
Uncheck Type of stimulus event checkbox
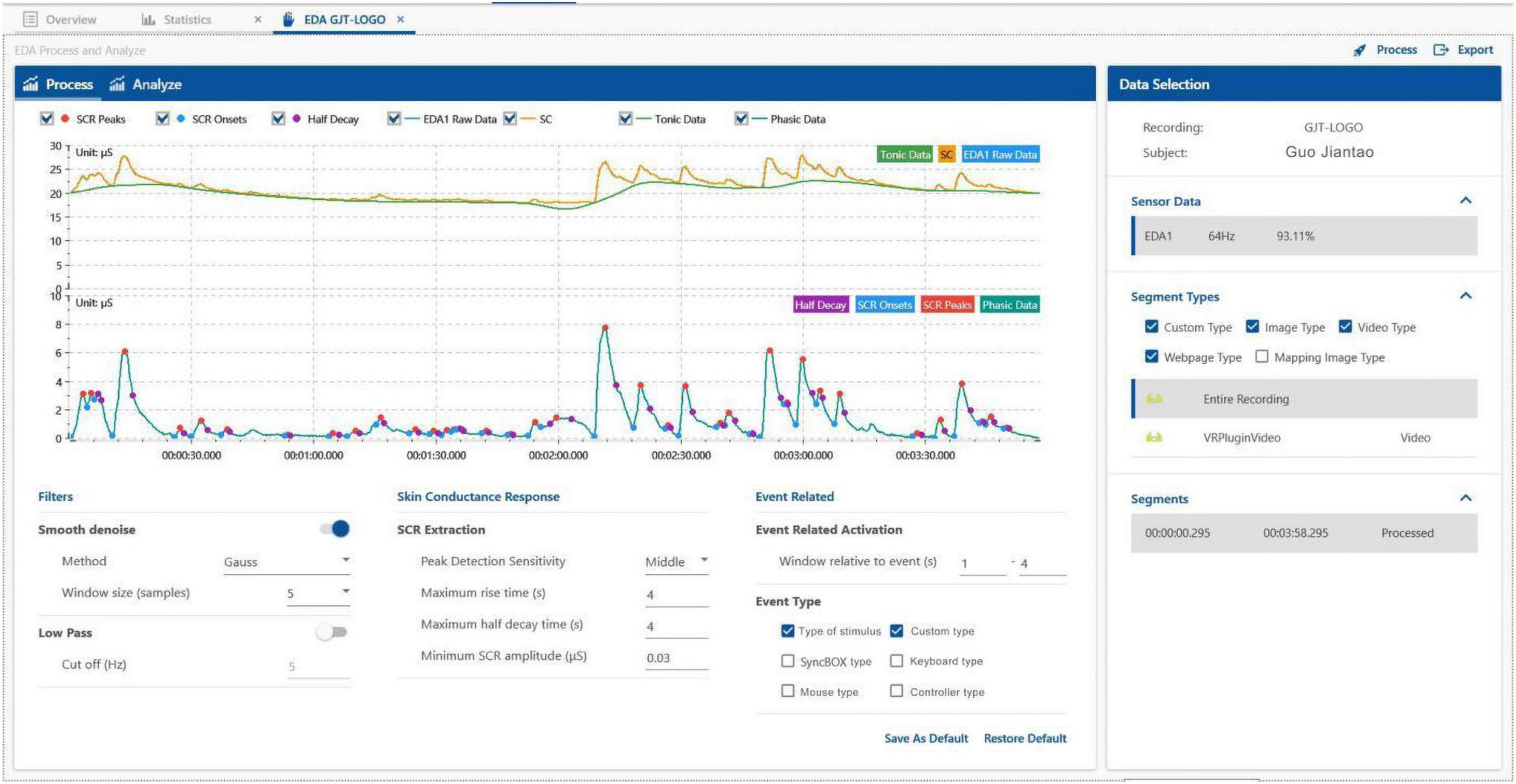point(788,631)
